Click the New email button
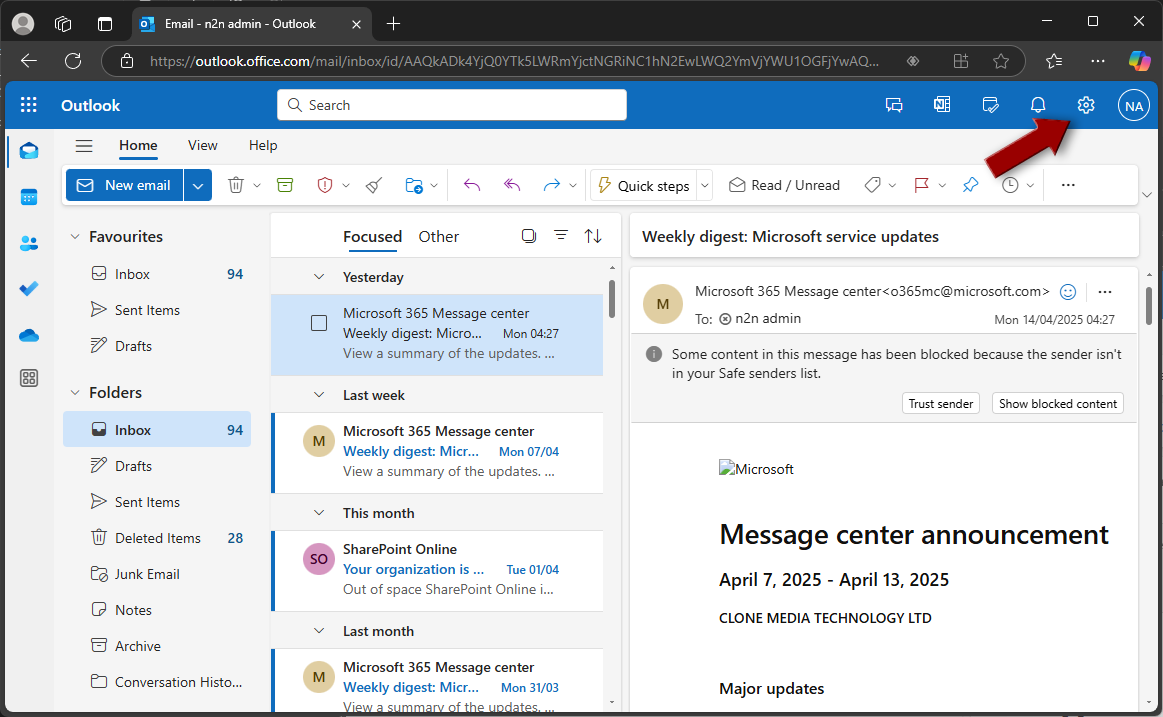The width and height of the screenshot is (1163, 717). (125, 185)
